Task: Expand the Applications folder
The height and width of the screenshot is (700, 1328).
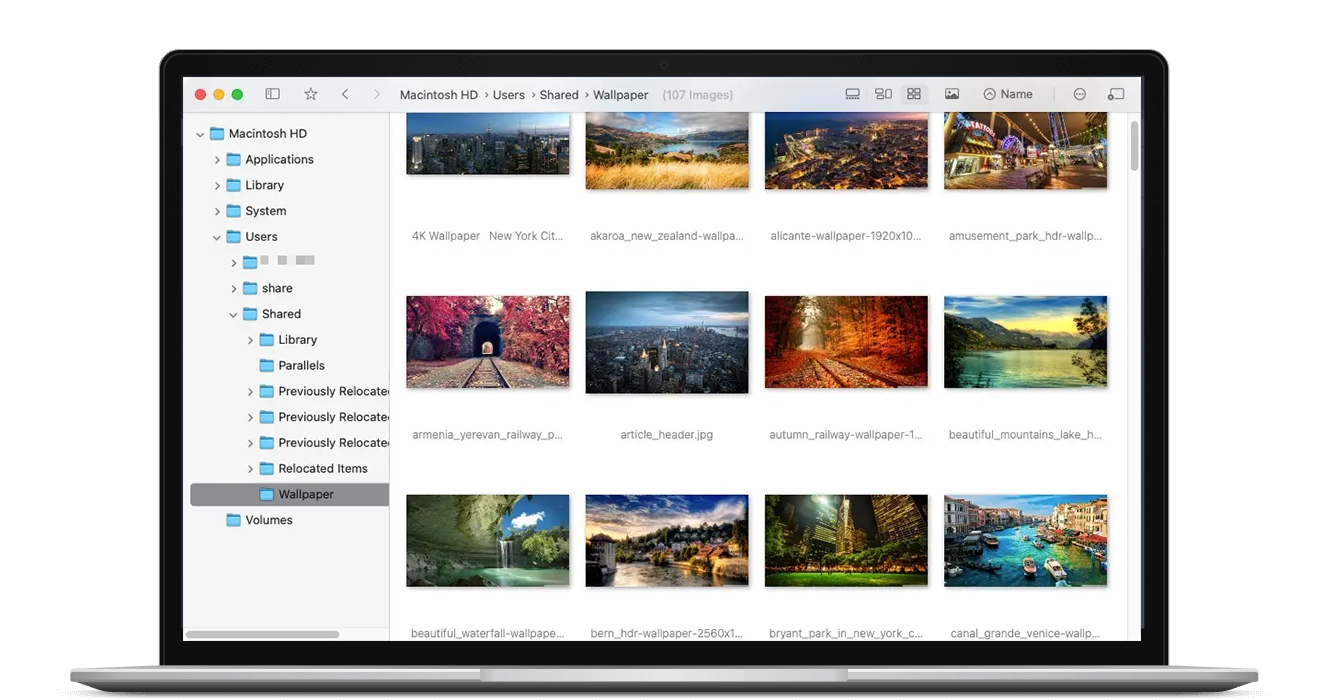Action: point(217,159)
